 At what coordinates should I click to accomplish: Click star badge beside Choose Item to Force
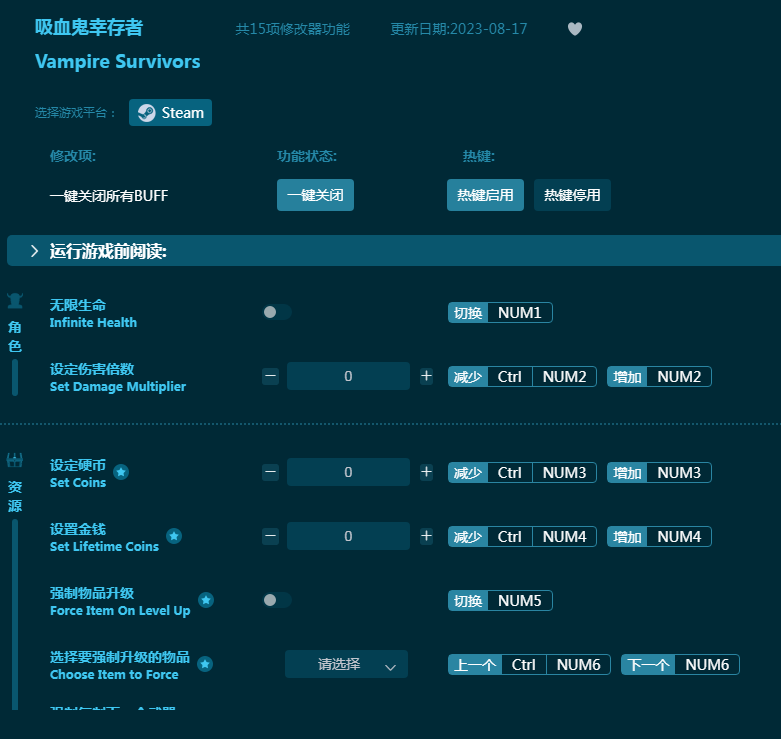pyautogui.click(x=205, y=664)
